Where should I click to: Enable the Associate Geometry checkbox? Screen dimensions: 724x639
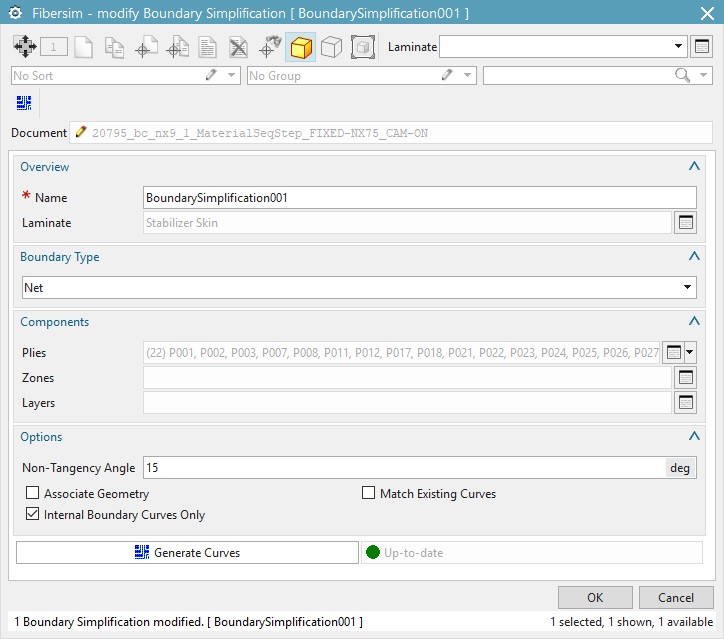(x=33, y=494)
